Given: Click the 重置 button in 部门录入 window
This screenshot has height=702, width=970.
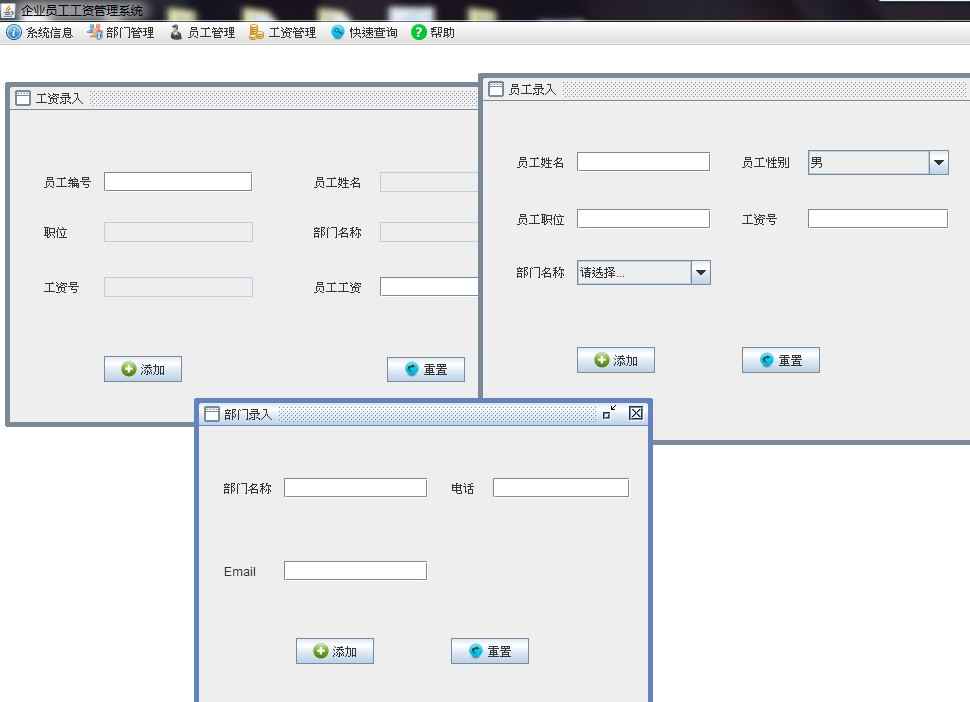Looking at the screenshot, I should point(489,651).
